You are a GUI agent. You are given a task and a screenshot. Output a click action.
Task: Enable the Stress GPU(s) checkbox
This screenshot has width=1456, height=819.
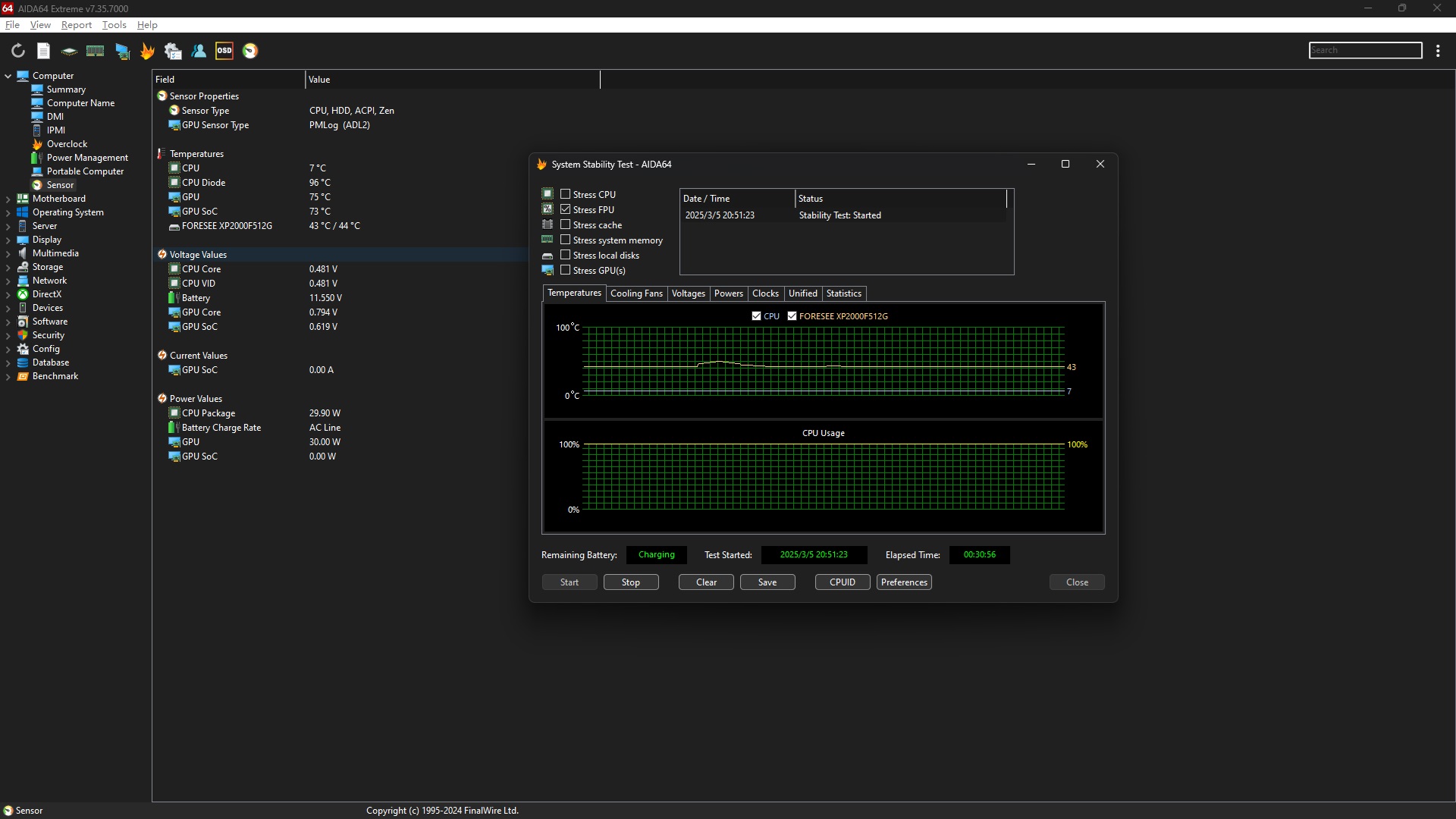[565, 270]
